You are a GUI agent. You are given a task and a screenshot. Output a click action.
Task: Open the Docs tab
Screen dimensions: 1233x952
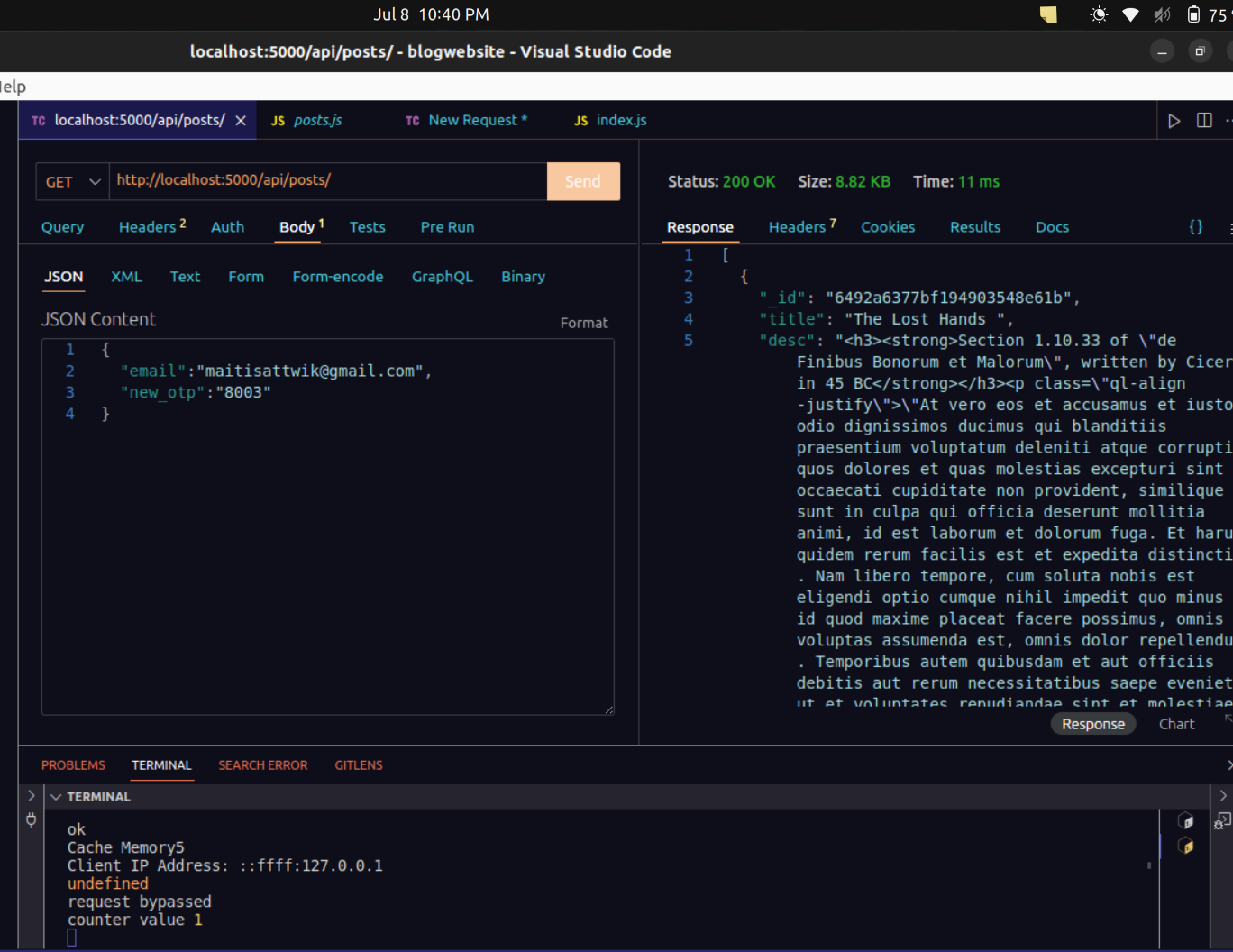coord(1052,227)
